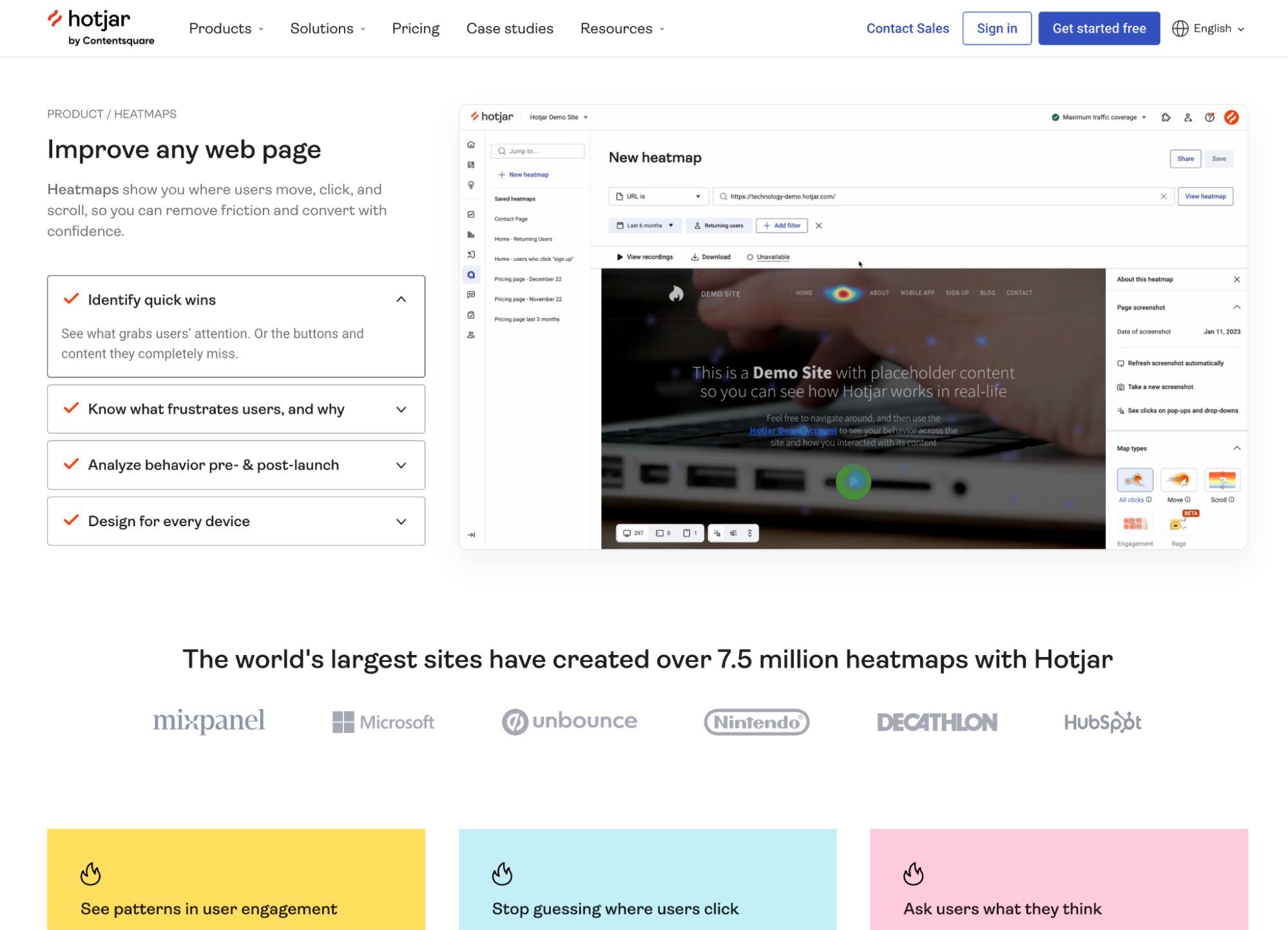The width and height of the screenshot is (1288, 930).
Task: Click the orange Hotjar avatar icon
Action: pos(1231,117)
